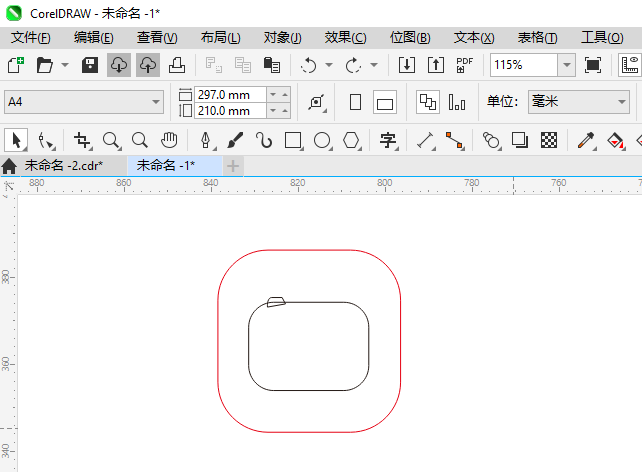The height and width of the screenshot is (472, 642).
Task: Select the Polygon tool
Action: point(351,140)
